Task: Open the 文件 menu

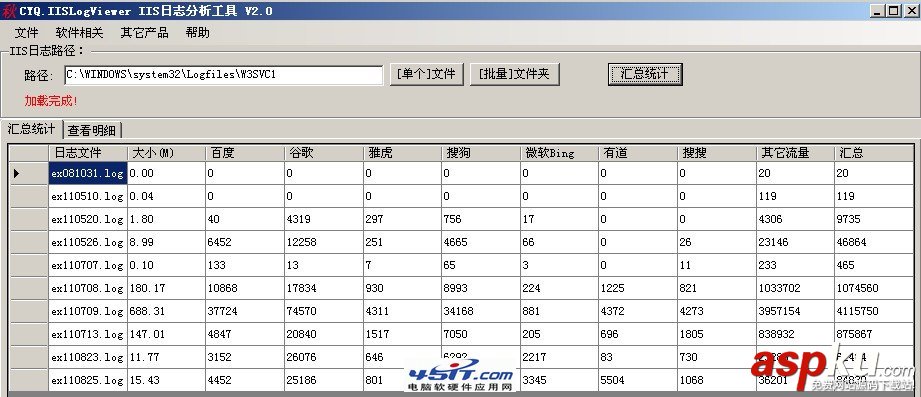Action: 26,33
